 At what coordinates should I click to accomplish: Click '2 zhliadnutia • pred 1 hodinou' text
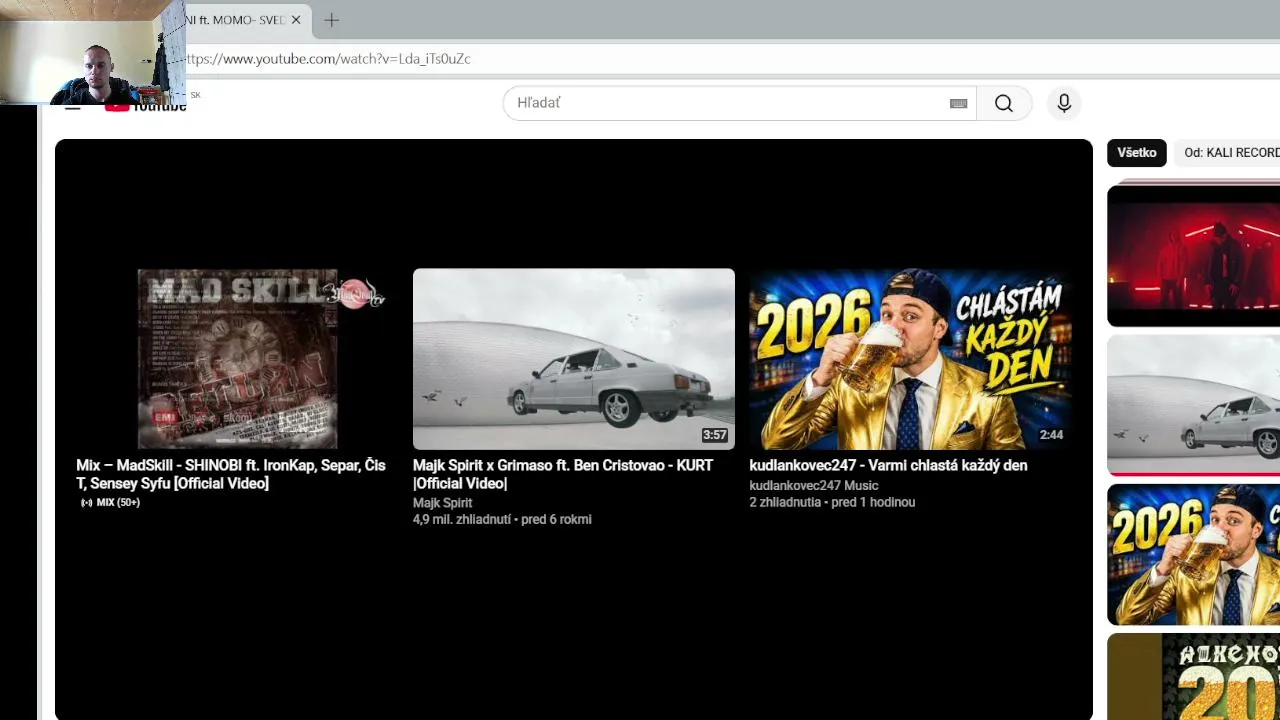pyautogui.click(x=832, y=503)
